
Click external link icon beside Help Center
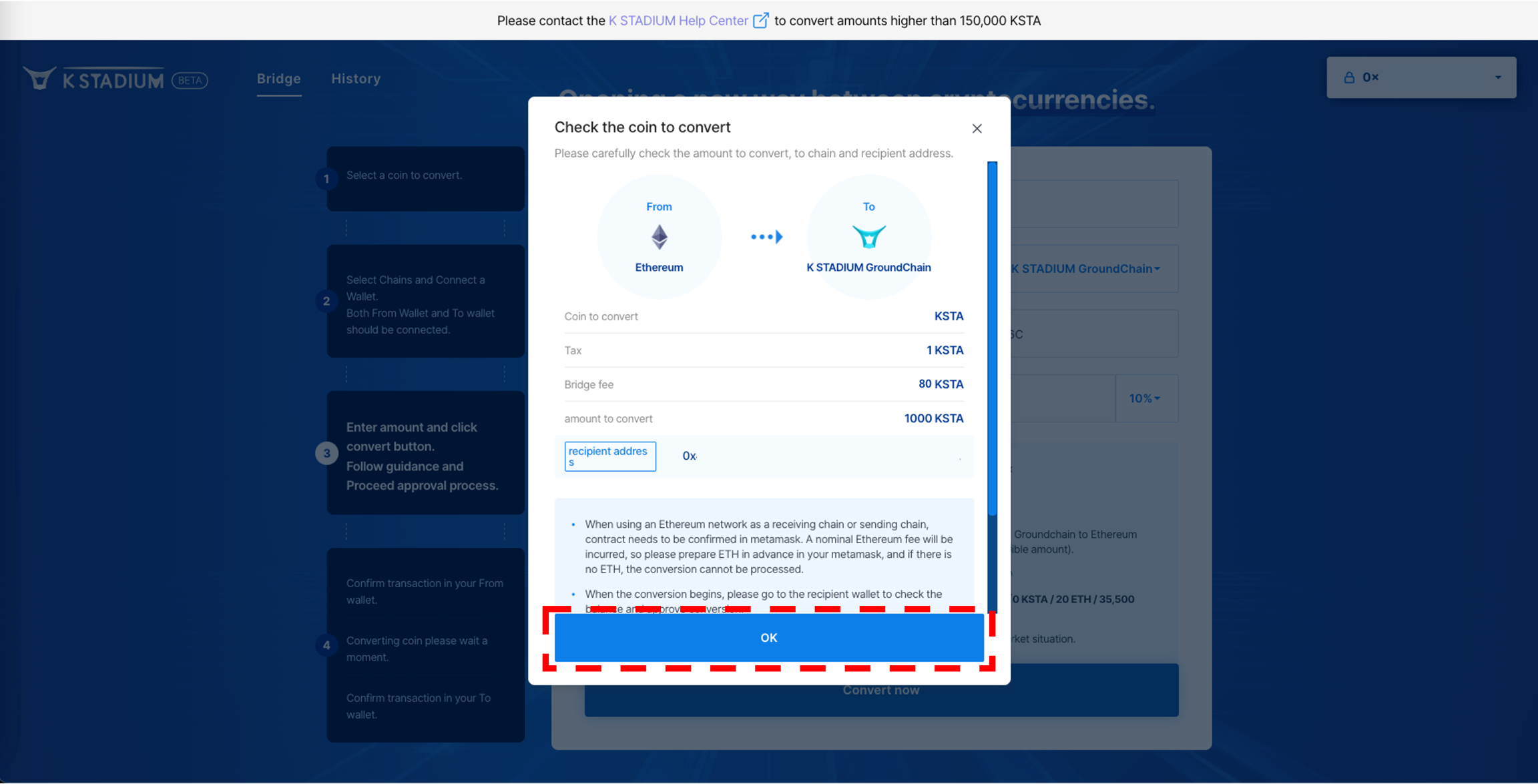(760, 21)
